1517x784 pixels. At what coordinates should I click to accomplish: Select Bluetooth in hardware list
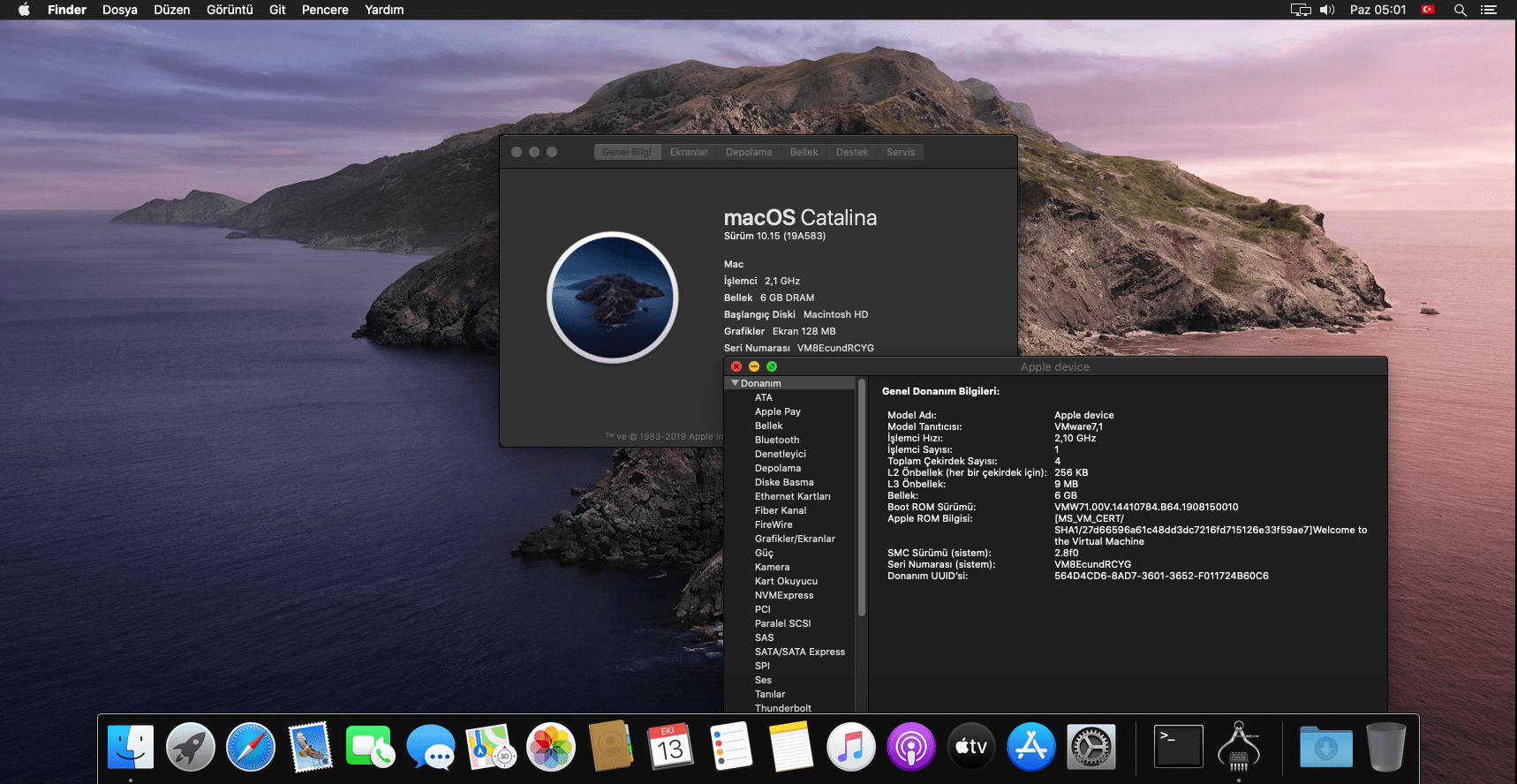tap(777, 440)
